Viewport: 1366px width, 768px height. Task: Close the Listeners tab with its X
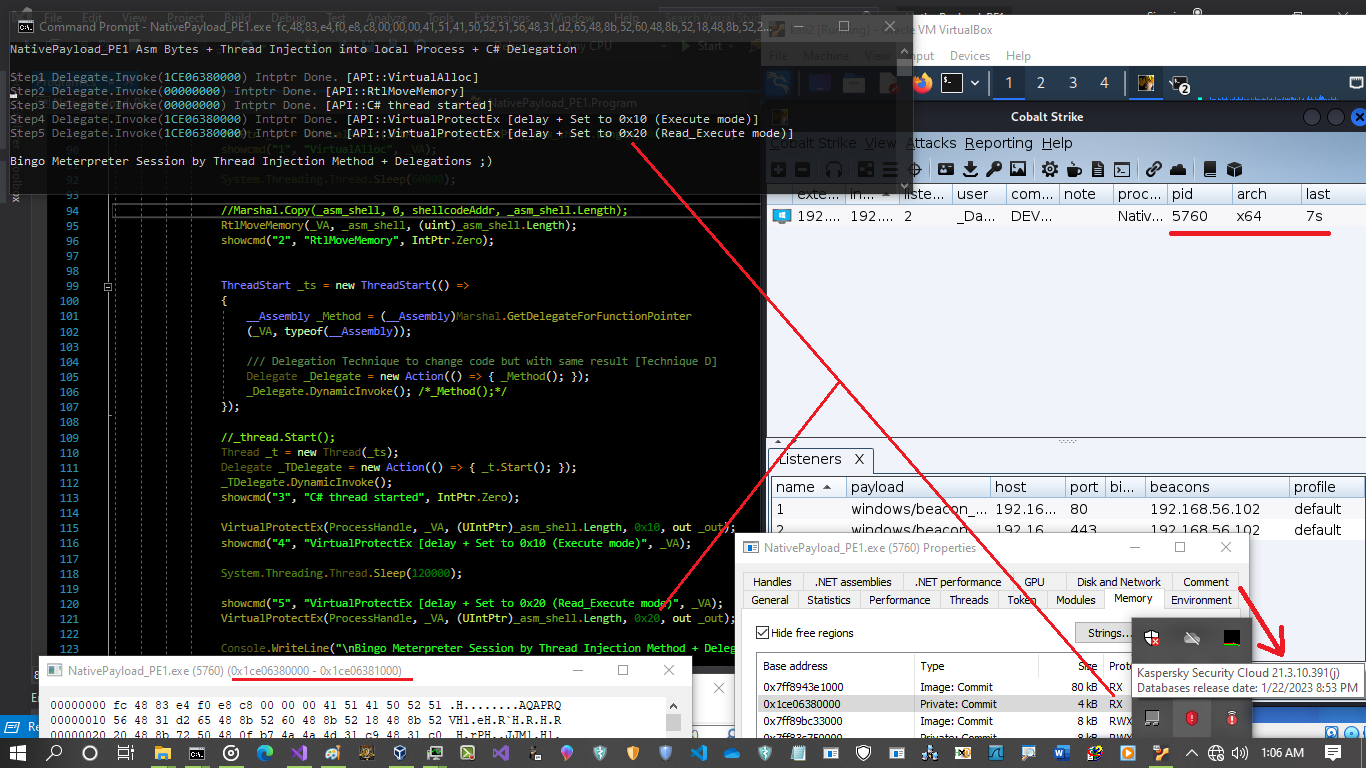(858, 459)
